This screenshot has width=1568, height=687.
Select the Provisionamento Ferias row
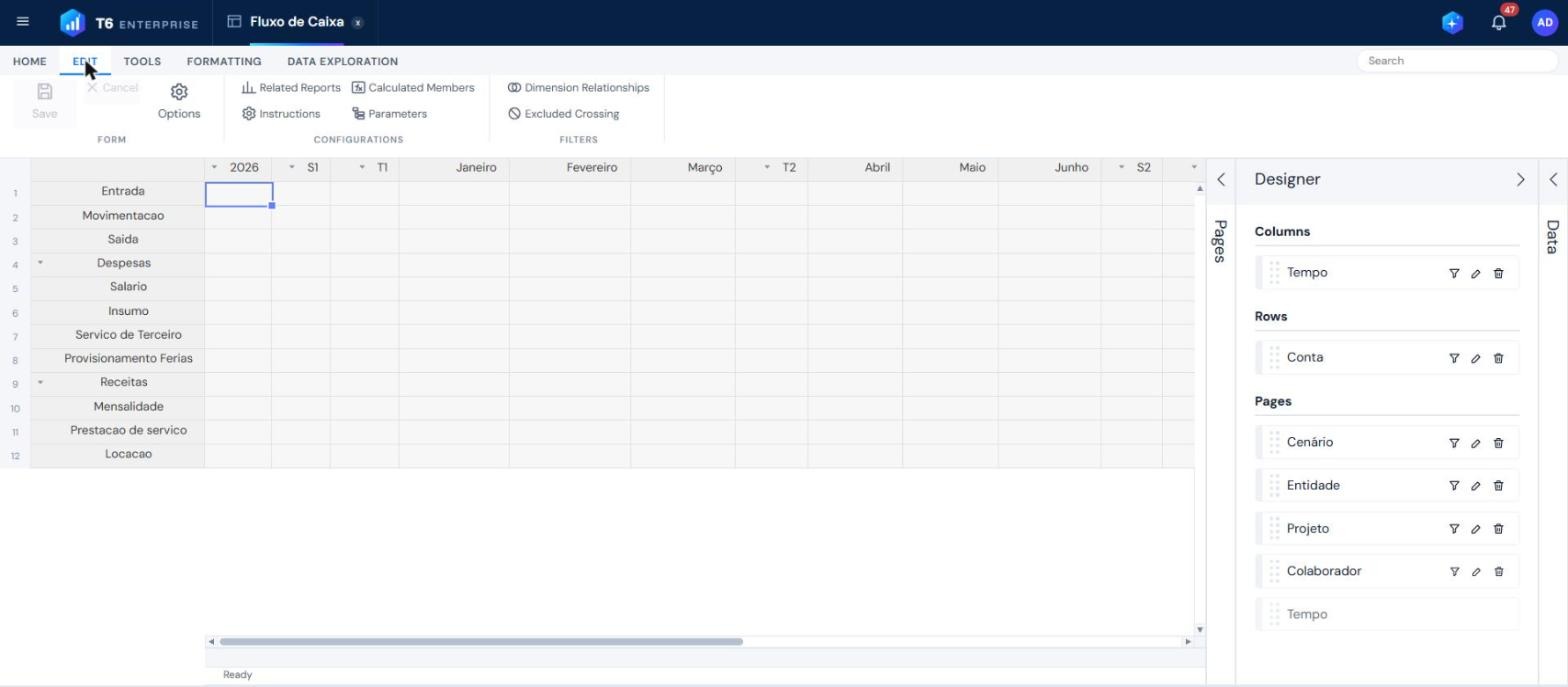click(117, 358)
